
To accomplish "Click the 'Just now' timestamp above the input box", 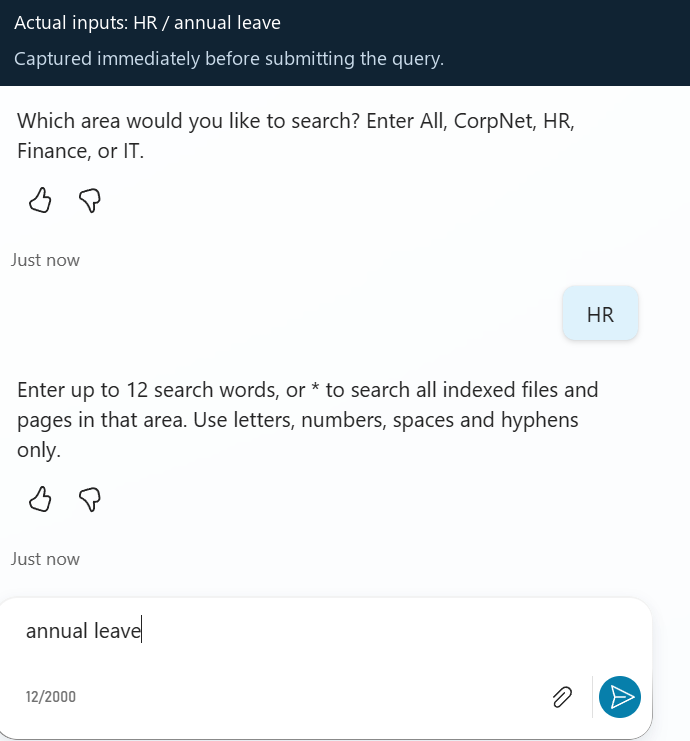I will point(45,559).
